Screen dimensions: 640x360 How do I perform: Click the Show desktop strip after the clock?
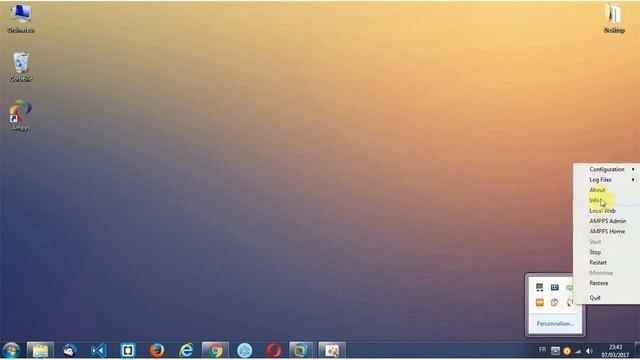point(637,350)
